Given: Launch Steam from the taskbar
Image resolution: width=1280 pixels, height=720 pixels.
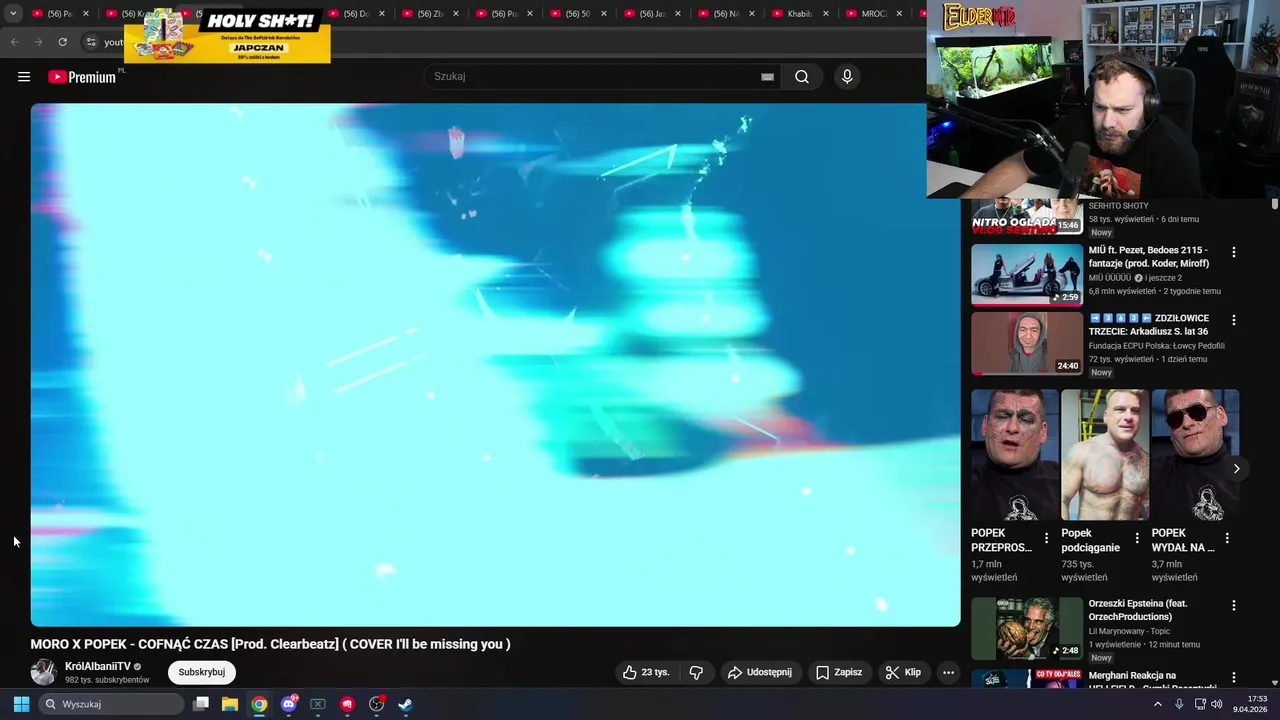Looking at the screenshot, I should tap(406, 704).
